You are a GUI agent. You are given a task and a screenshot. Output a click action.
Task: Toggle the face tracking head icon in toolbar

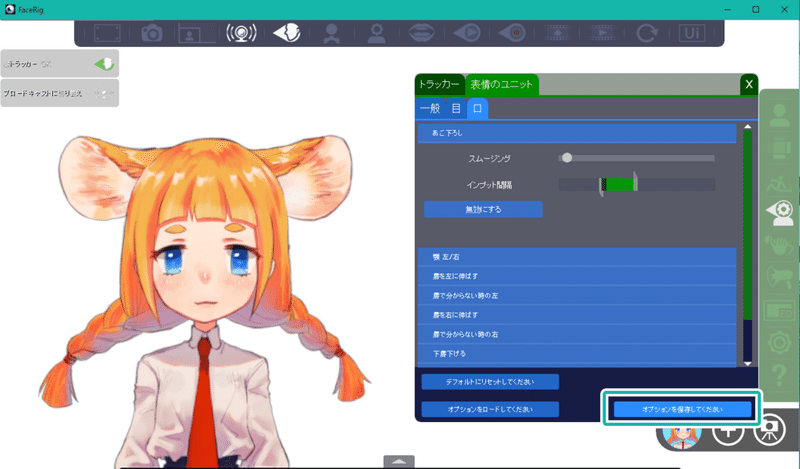[287, 33]
